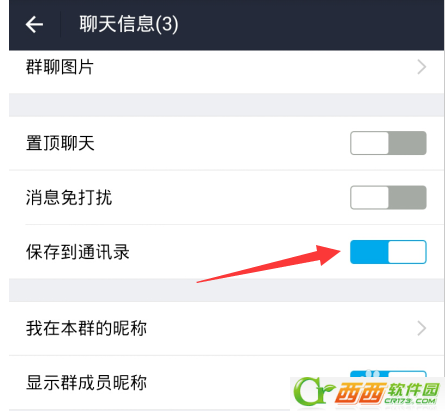The width and height of the screenshot is (445, 411).
Task: Click the CR173.COM watermark link
Action: point(410,401)
